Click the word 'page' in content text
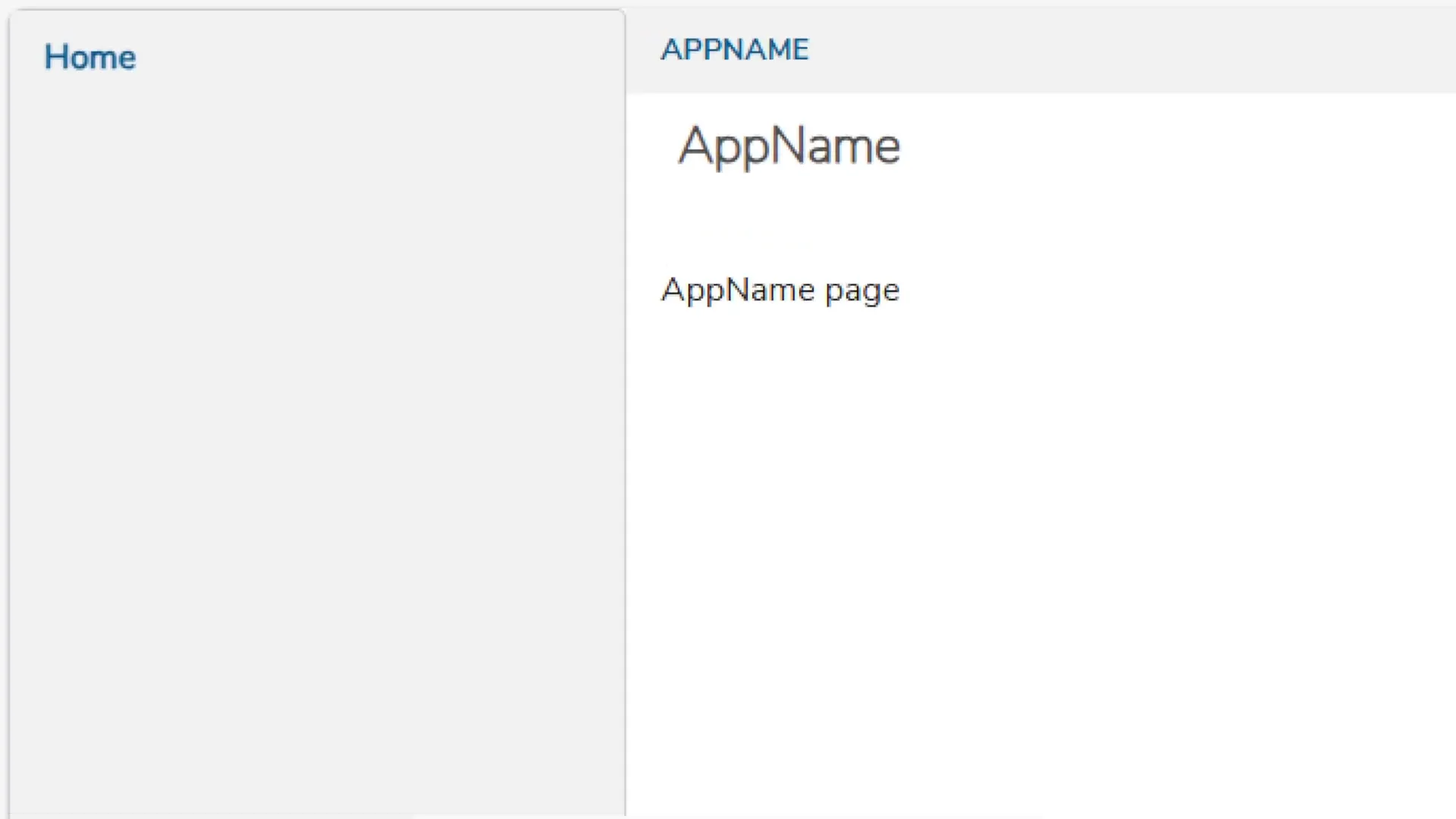The height and width of the screenshot is (819, 1456). click(862, 292)
